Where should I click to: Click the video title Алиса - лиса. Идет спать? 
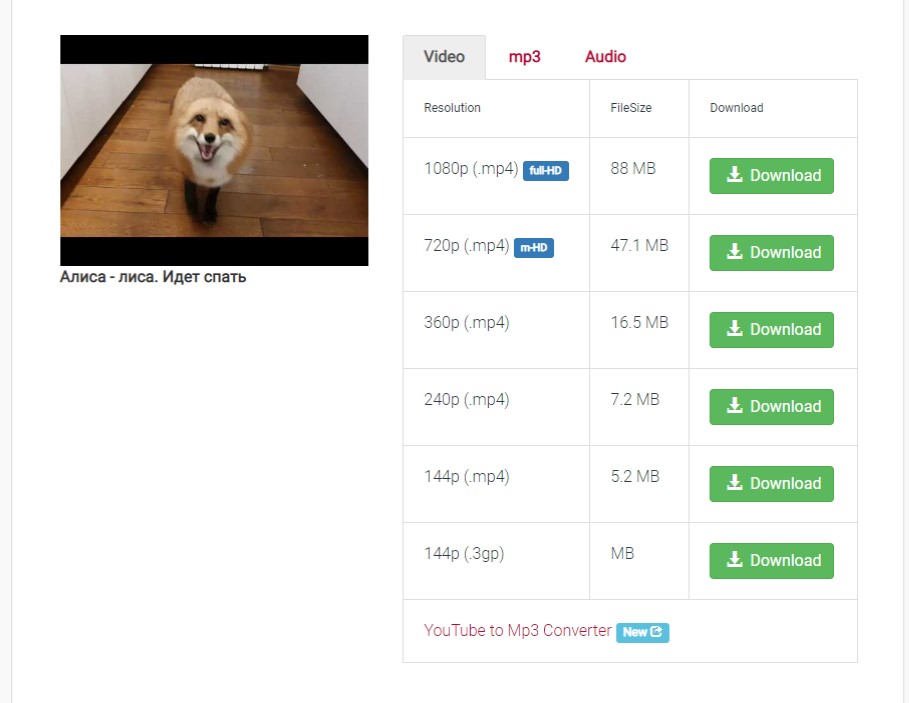pos(153,277)
